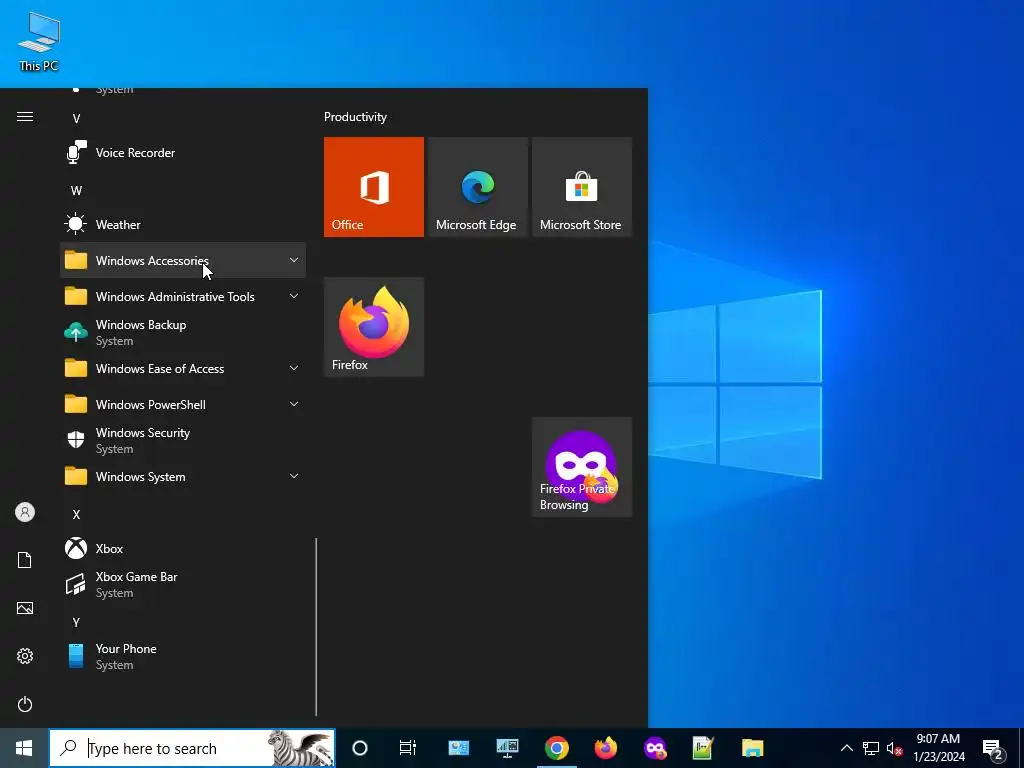This screenshot has width=1024, height=768.
Task: Open the Weather app
Action: pos(183,225)
